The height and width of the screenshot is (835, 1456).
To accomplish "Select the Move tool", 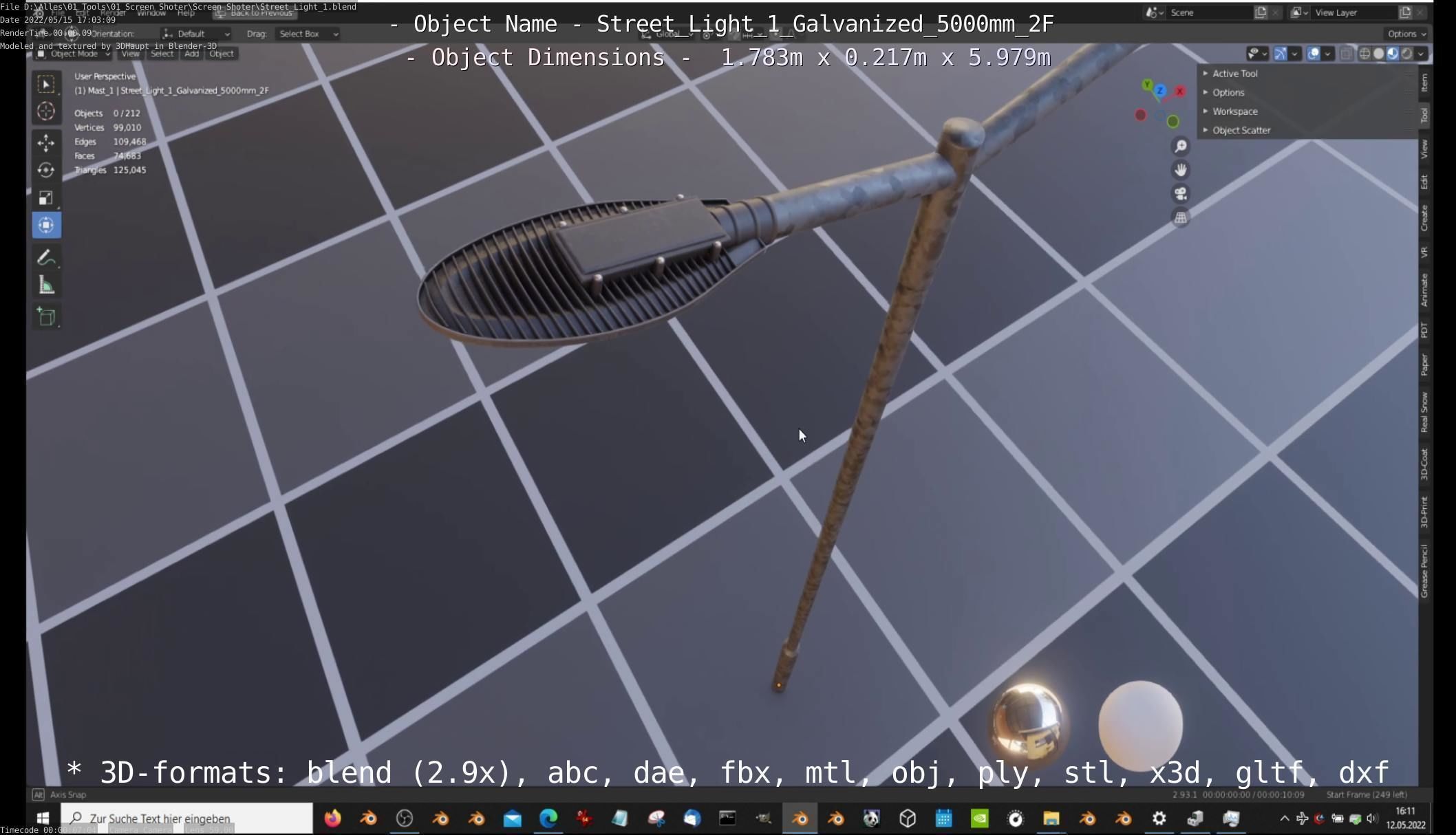I will [46, 143].
